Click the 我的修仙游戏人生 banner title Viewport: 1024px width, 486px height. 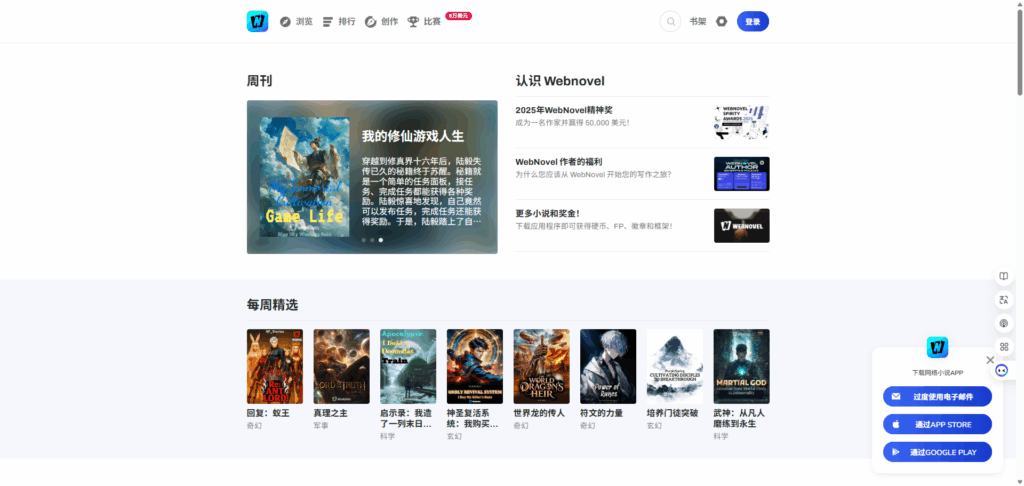[413, 137]
